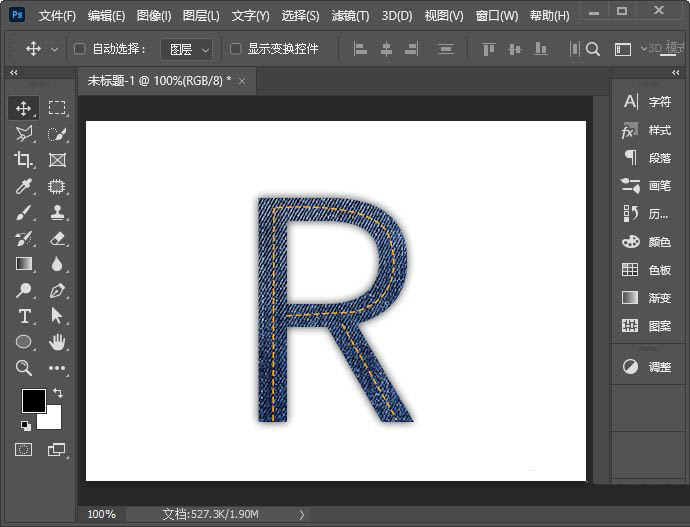Open the 图层 auto-select dropdown
The height and width of the screenshot is (527, 690).
click(x=187, y=49)
